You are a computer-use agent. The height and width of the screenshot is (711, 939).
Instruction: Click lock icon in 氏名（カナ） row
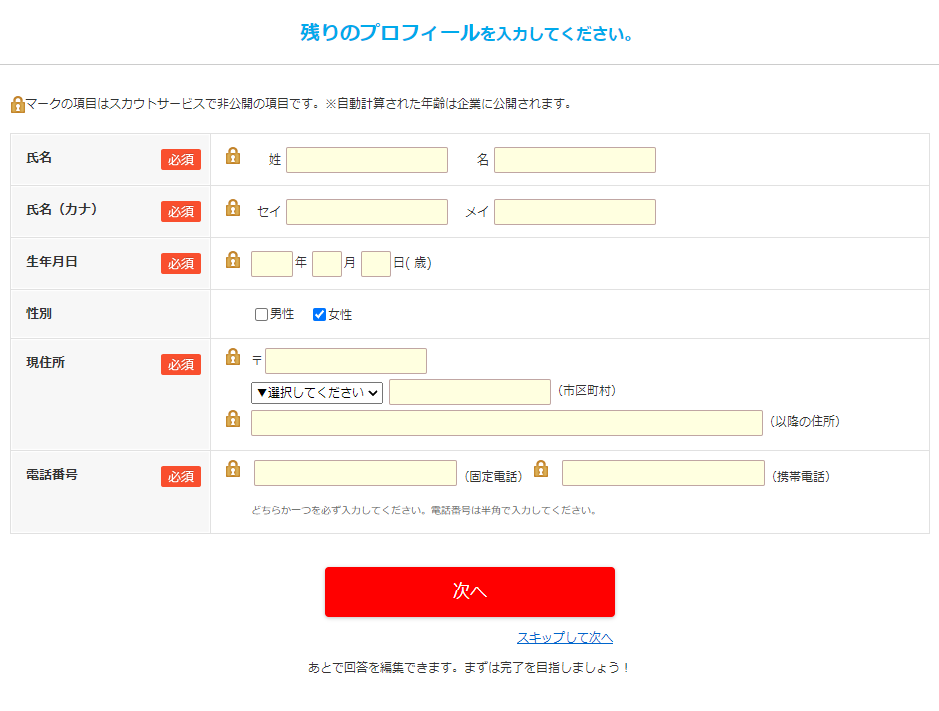click(233, 208)
